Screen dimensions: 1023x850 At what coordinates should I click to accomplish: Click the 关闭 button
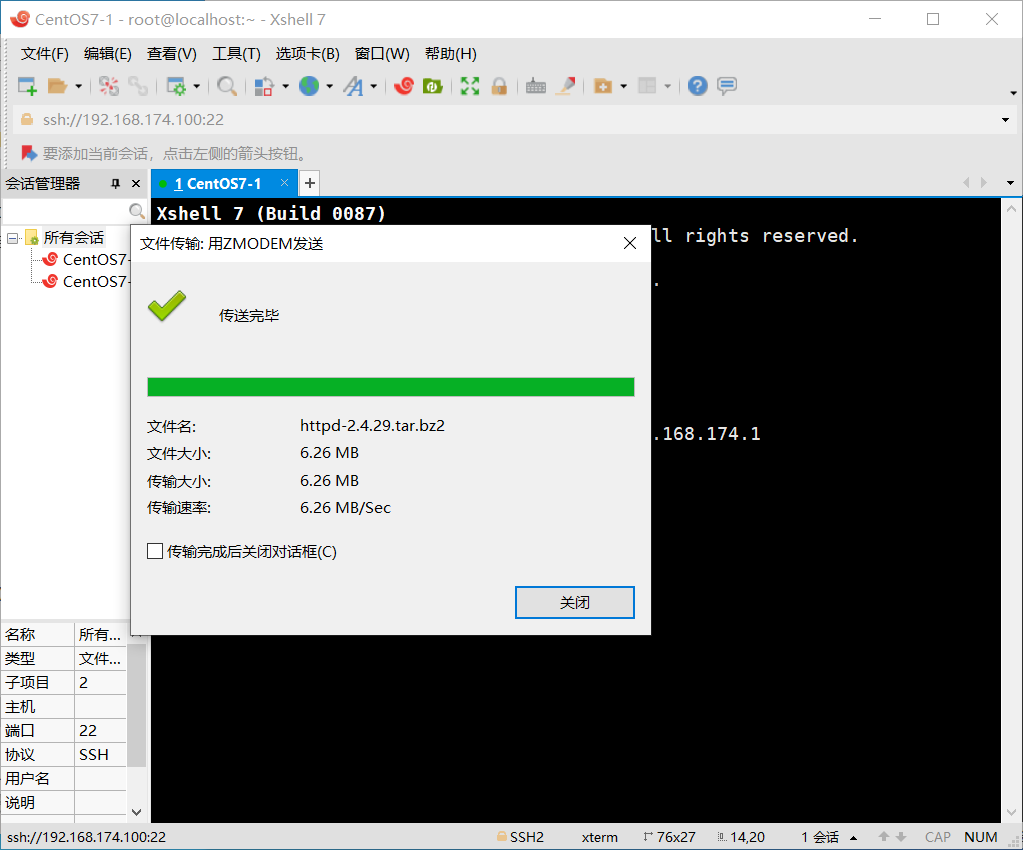tap(575, 602)
